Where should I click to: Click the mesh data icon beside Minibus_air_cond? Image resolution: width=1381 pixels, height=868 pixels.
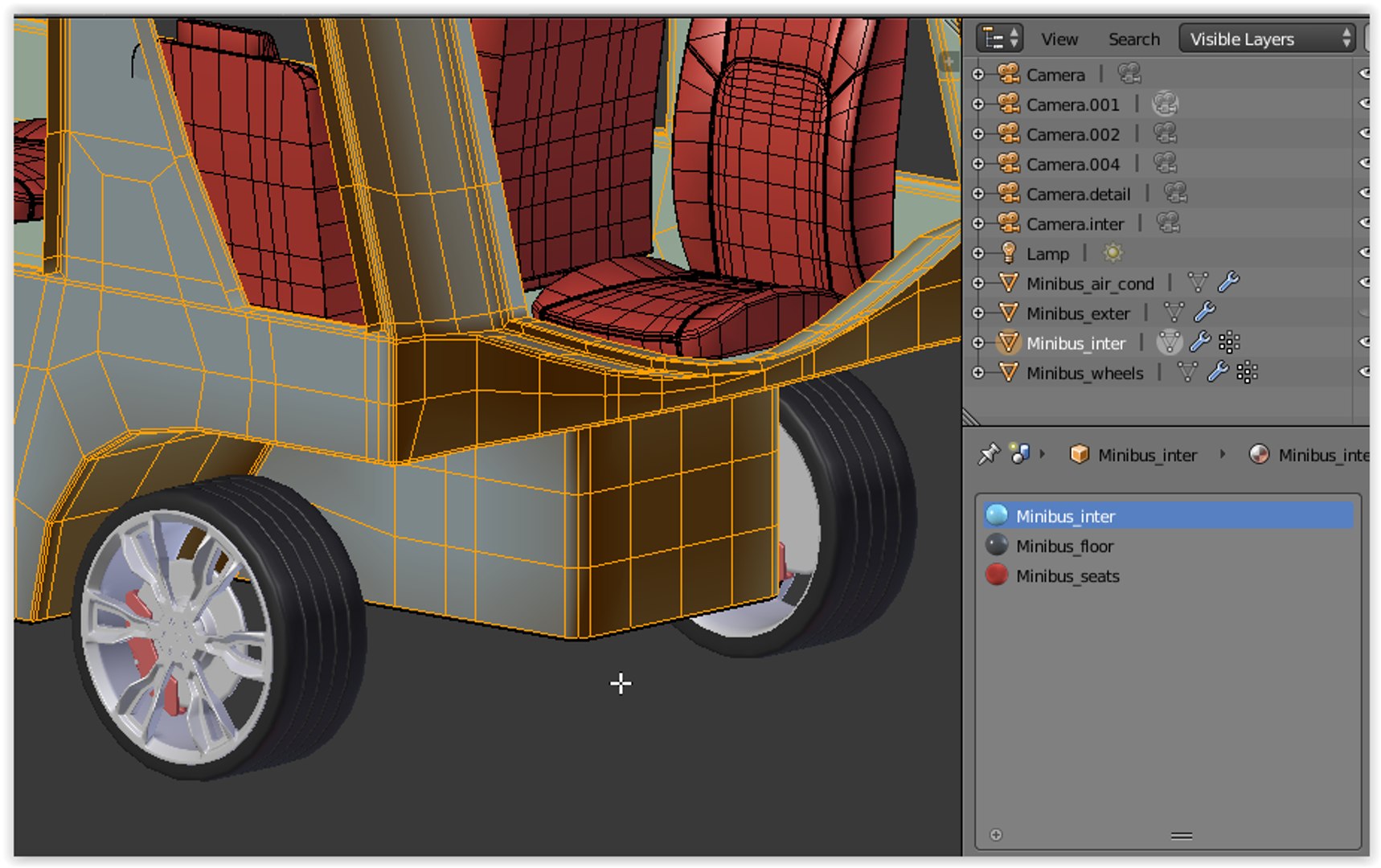(1198, 283)
